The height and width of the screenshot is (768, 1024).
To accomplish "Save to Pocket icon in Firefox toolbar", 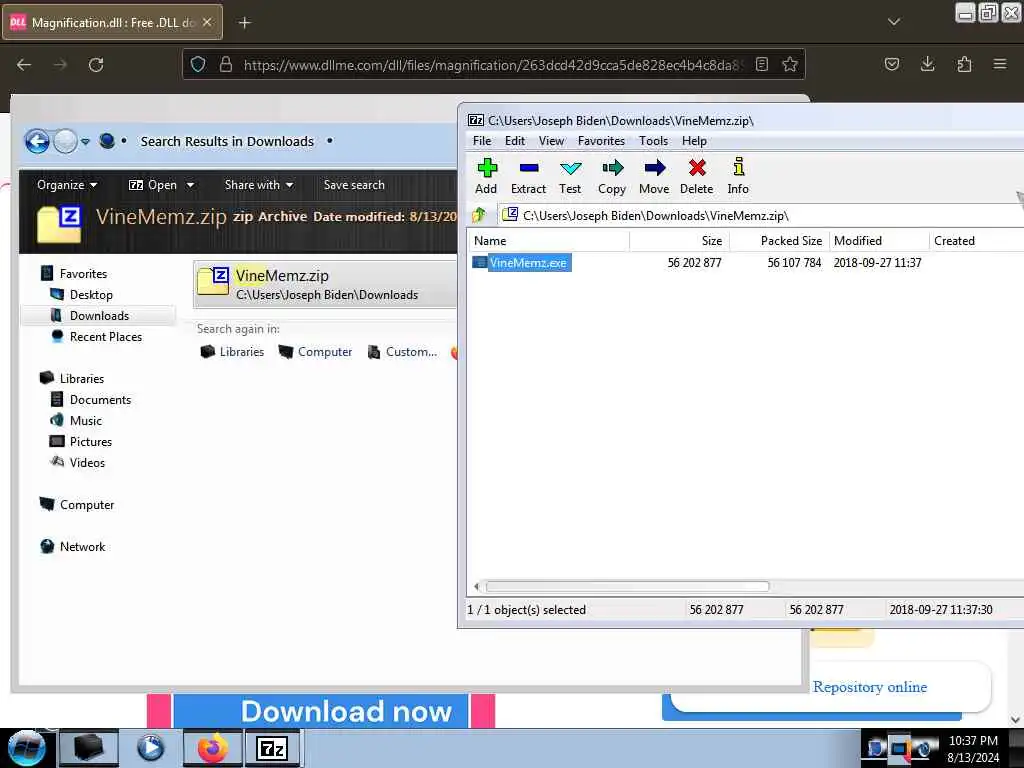I will [x=891, y=64].
